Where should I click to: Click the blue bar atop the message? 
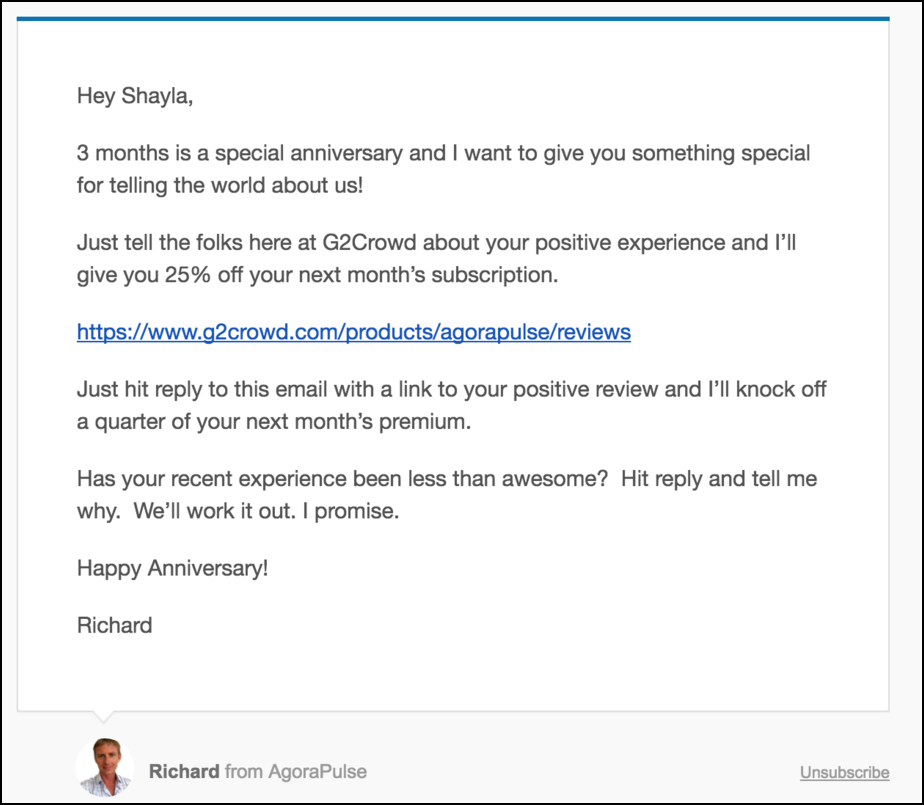(453, 19)
